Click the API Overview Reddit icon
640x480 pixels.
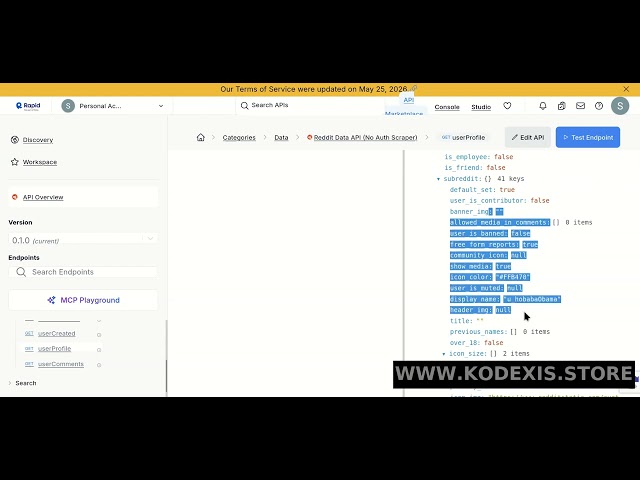15,197
